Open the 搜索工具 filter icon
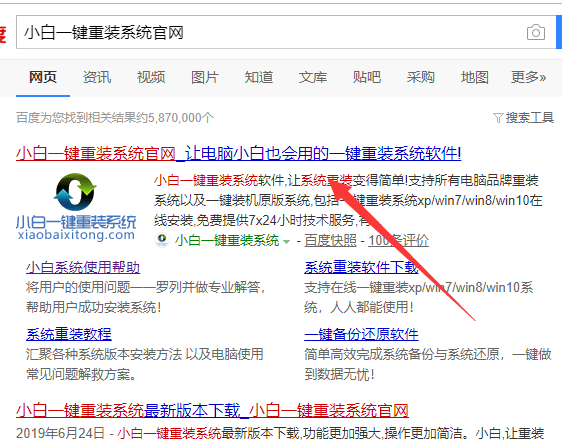 (x=498, y=118)
